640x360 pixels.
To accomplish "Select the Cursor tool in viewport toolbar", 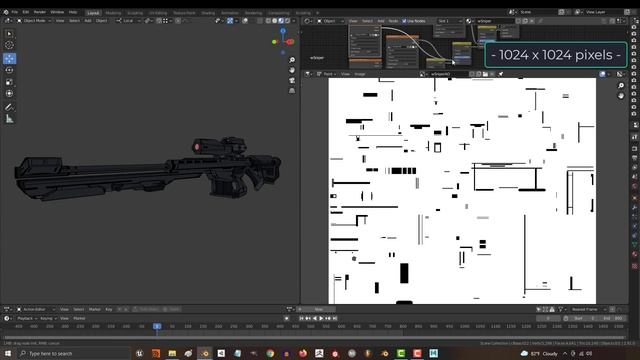I will [x=9, y=45].
